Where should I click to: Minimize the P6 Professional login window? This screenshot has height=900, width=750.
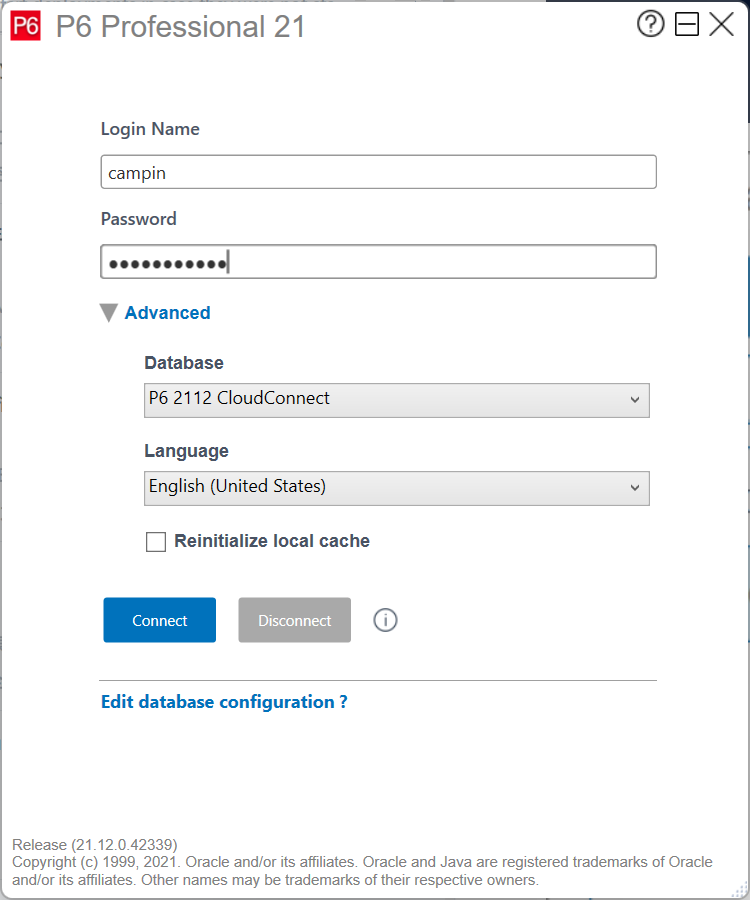tap(686, 24)
